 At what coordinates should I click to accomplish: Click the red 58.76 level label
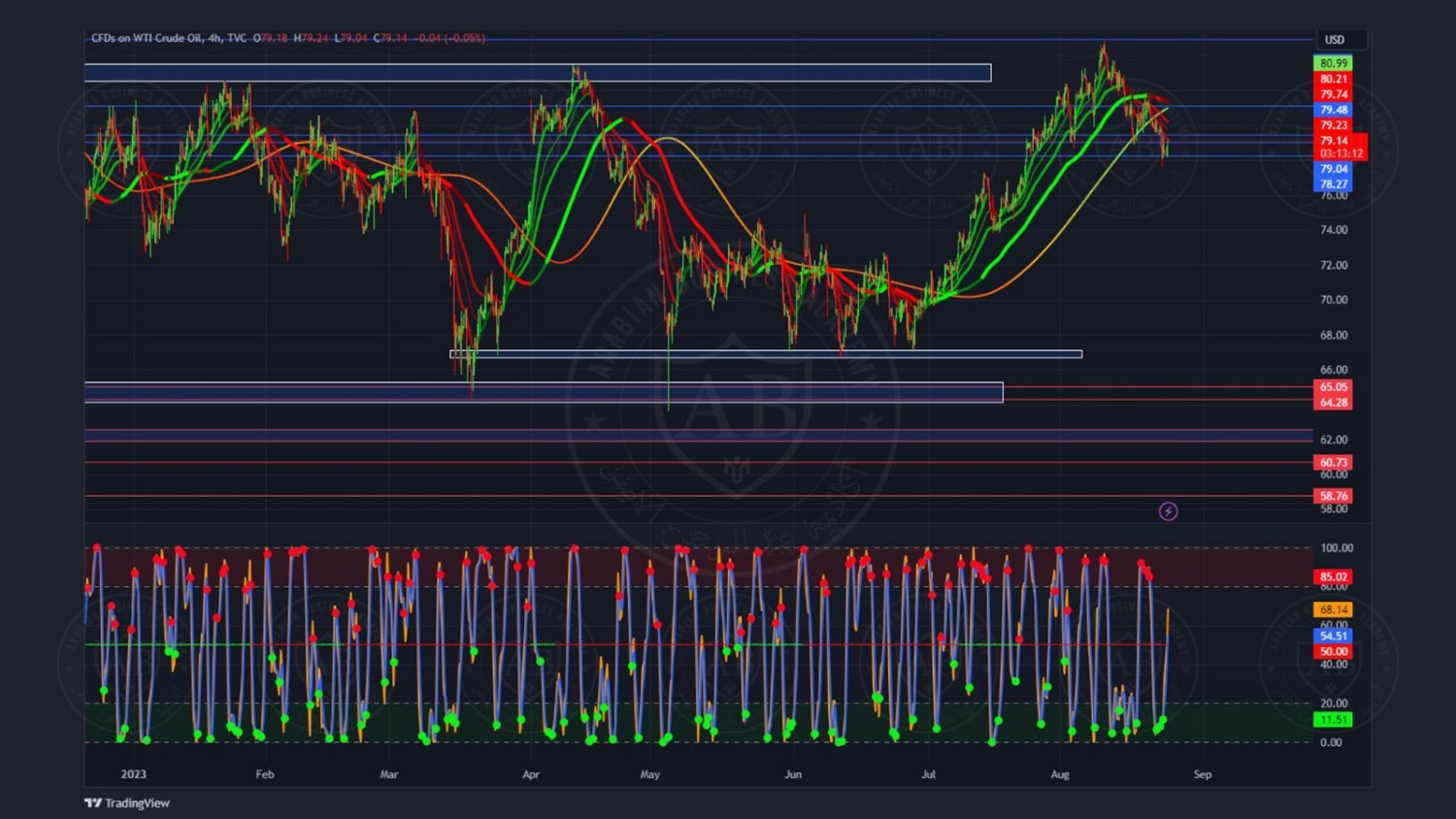[1333, 496]
